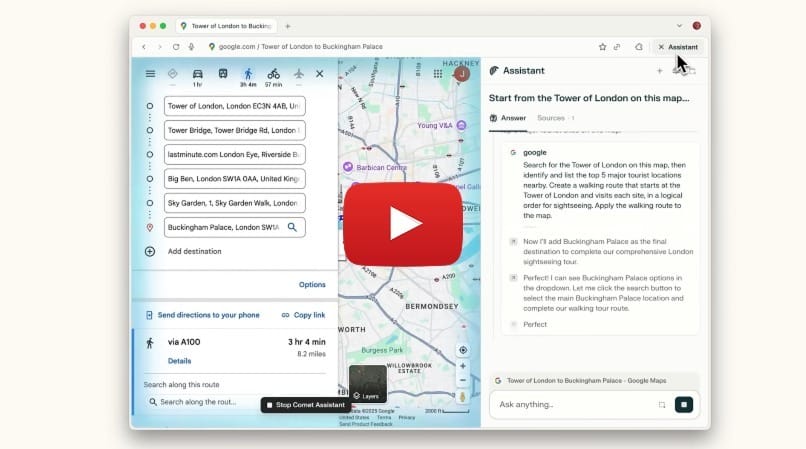The width and height of the screenshot is (806, 449).
Task: Click the browser reload icon
Action: 176,47
